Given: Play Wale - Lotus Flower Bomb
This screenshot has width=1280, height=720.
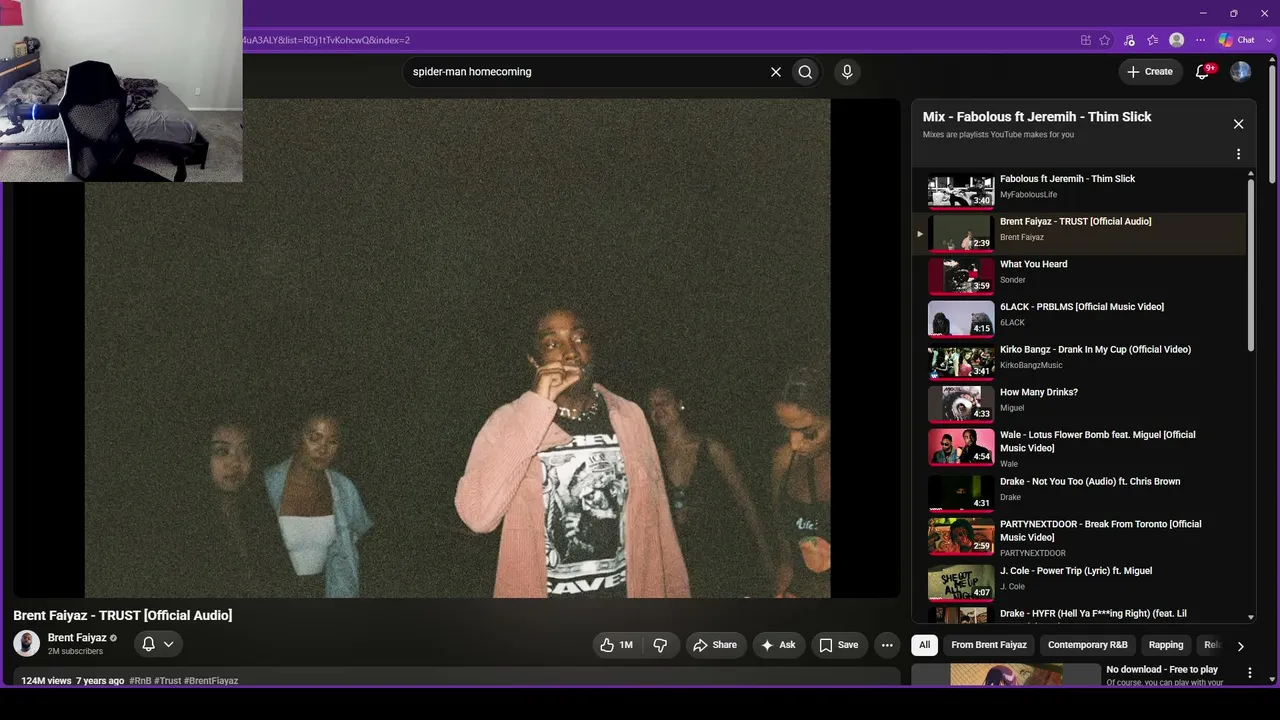Looking at the screenshot, I should (1080, 447).
